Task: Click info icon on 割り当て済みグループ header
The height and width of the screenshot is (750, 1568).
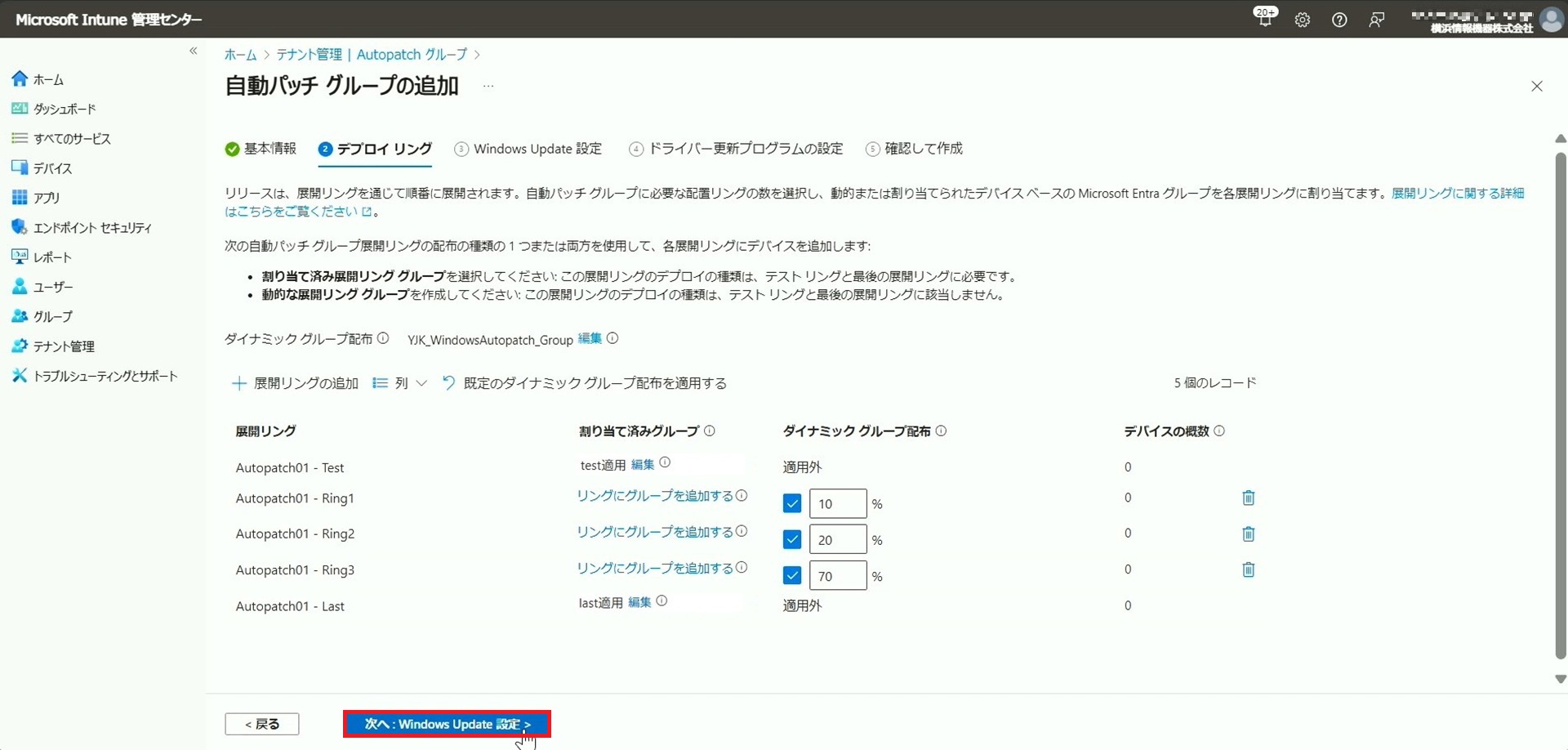Action: click(709, 431)
